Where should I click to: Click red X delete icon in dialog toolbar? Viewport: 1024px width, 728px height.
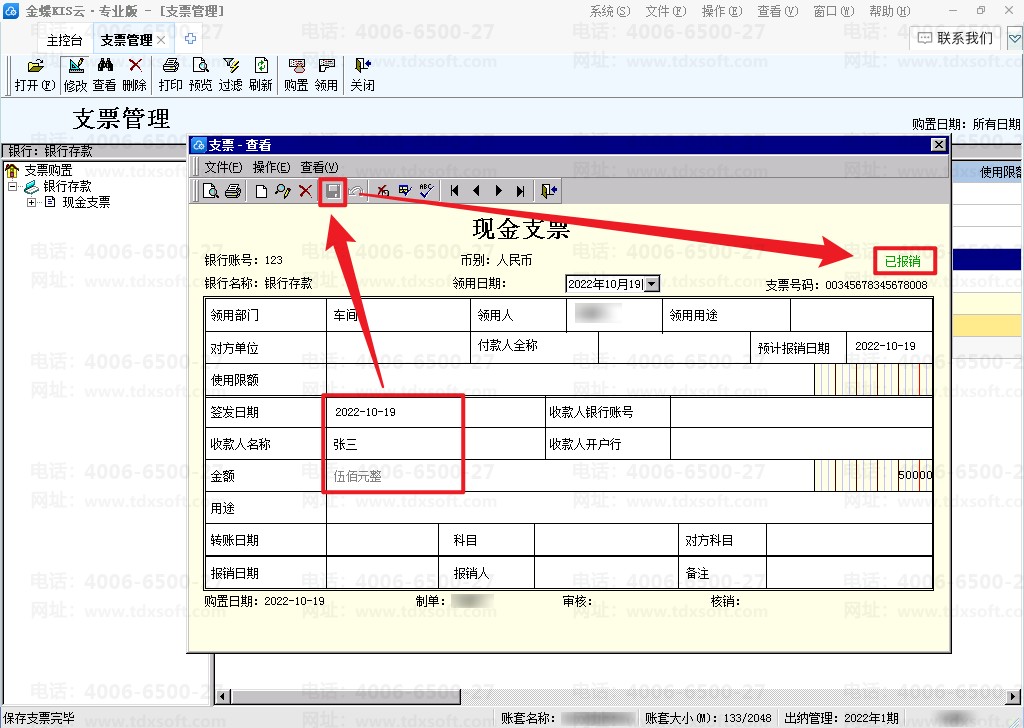coord(305,191)
